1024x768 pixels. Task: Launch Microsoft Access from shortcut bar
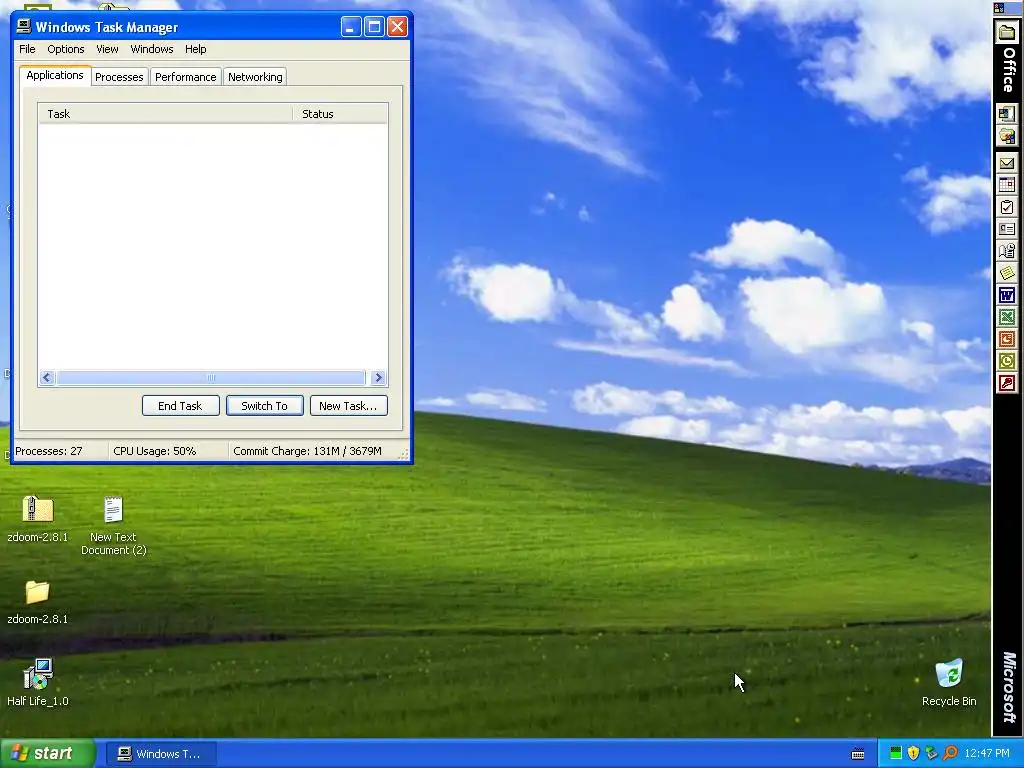click(x=1006, y=383)
